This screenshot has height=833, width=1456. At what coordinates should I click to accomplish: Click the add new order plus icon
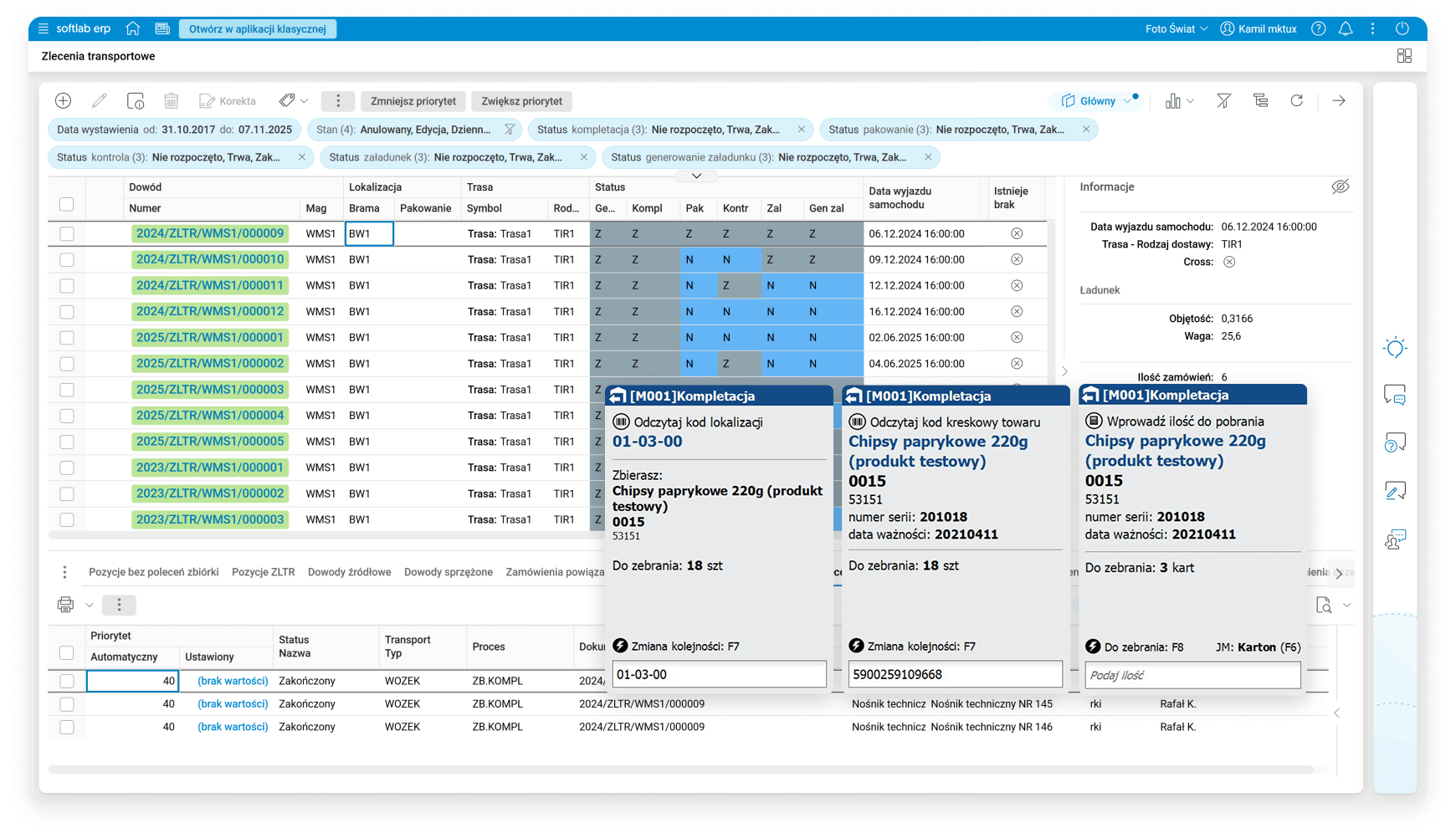[x=63, y=101]
